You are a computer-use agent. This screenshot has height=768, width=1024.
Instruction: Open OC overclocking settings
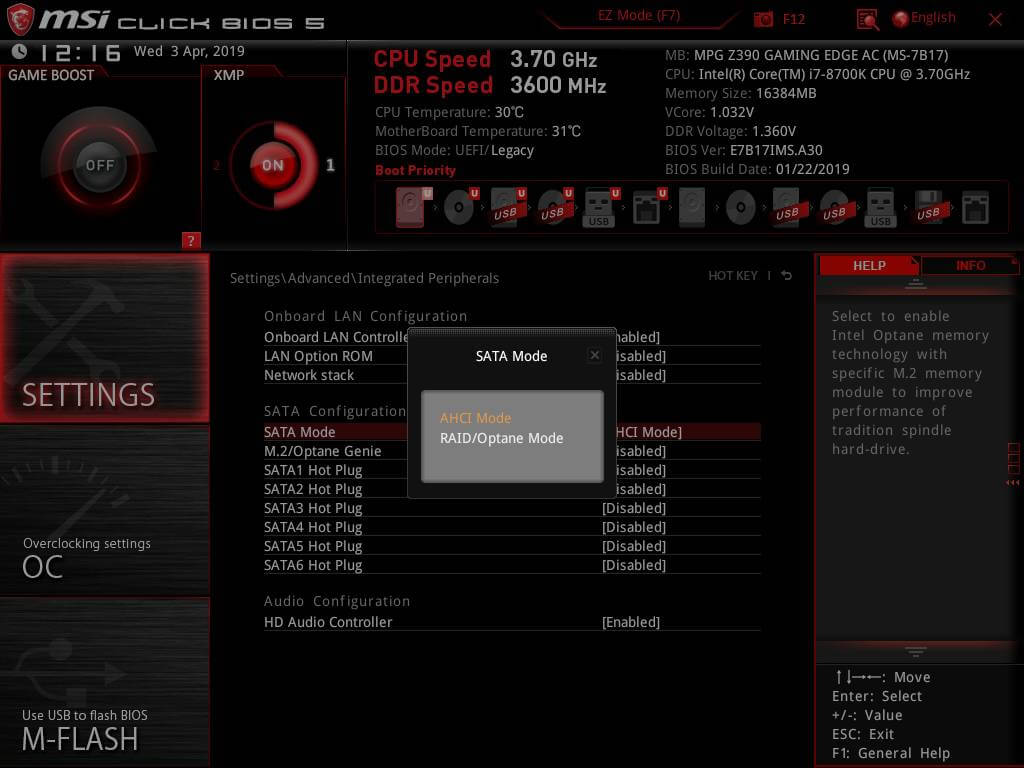(x=104, y=511)
